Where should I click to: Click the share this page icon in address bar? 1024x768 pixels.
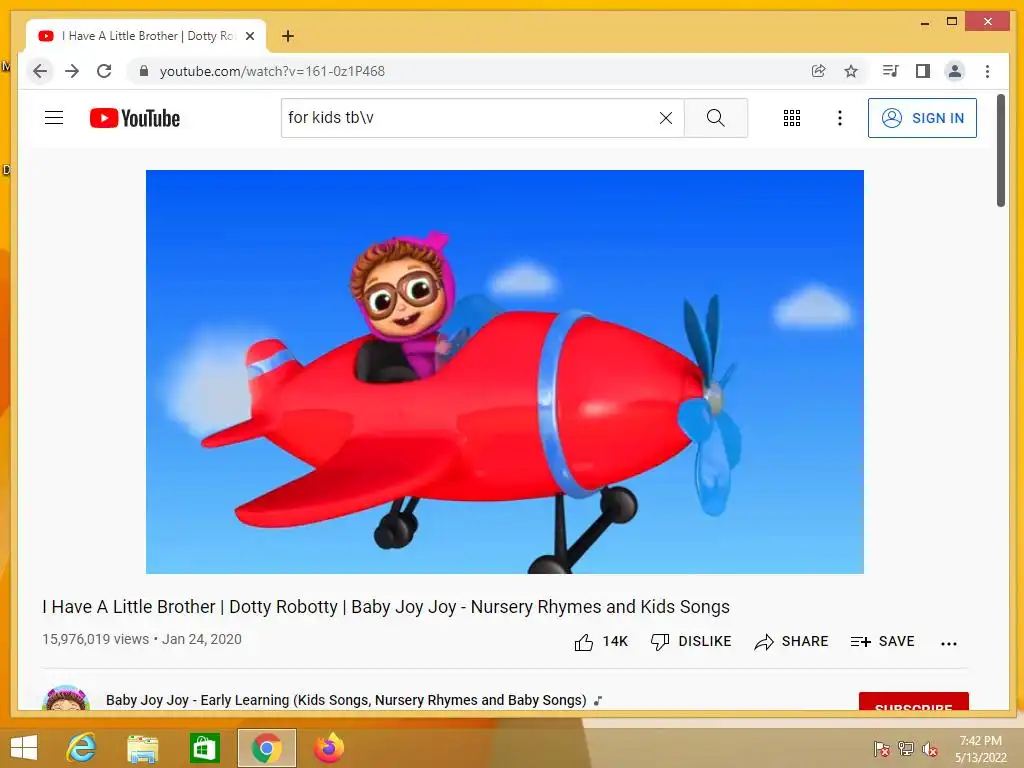click(818, 71)
